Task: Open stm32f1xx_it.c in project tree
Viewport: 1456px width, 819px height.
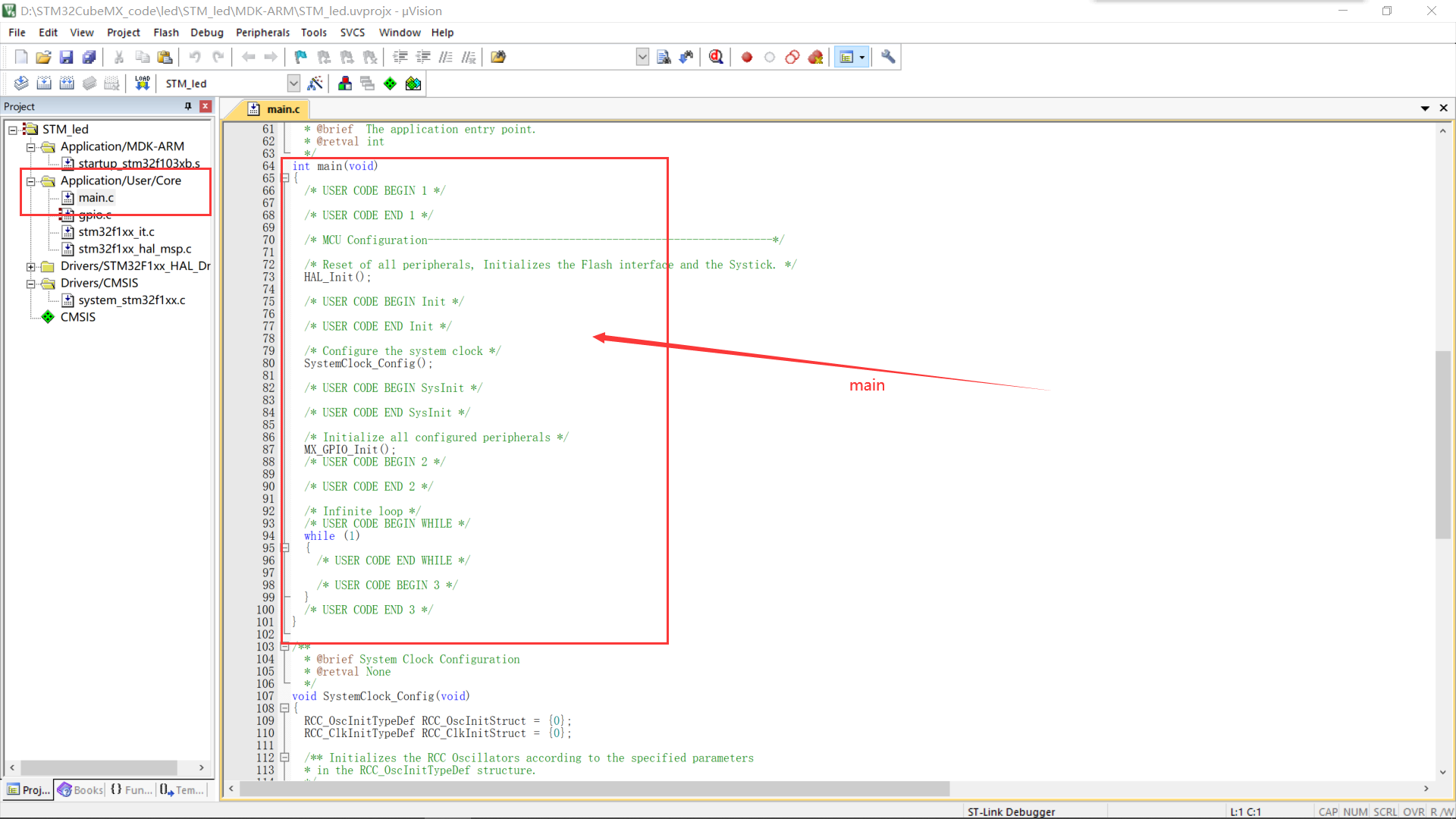Action: [116, 232]
